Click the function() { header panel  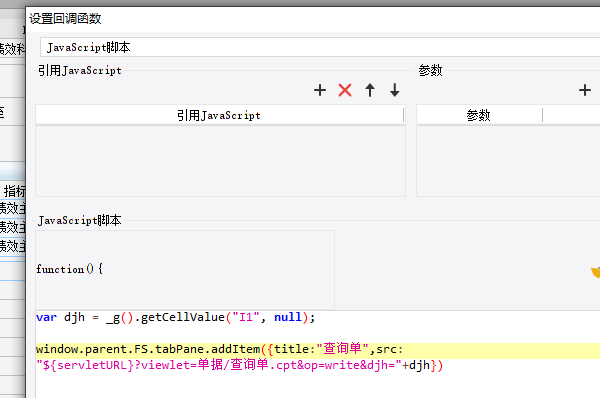coord(185,269)
